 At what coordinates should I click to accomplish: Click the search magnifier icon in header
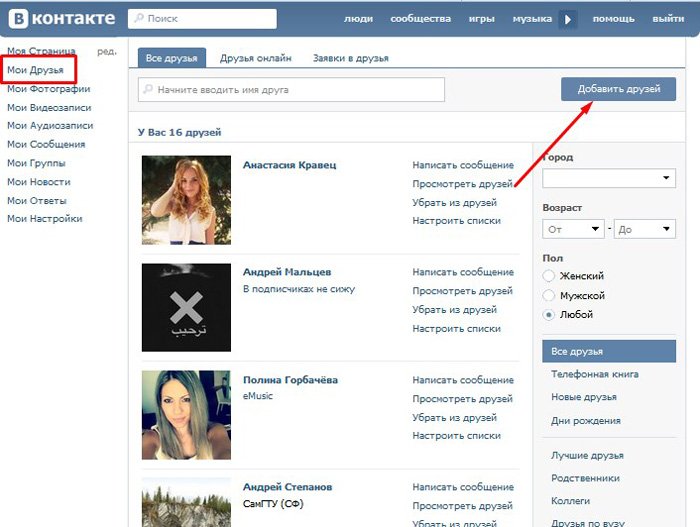pyautogui.click(x=138, y=19)
